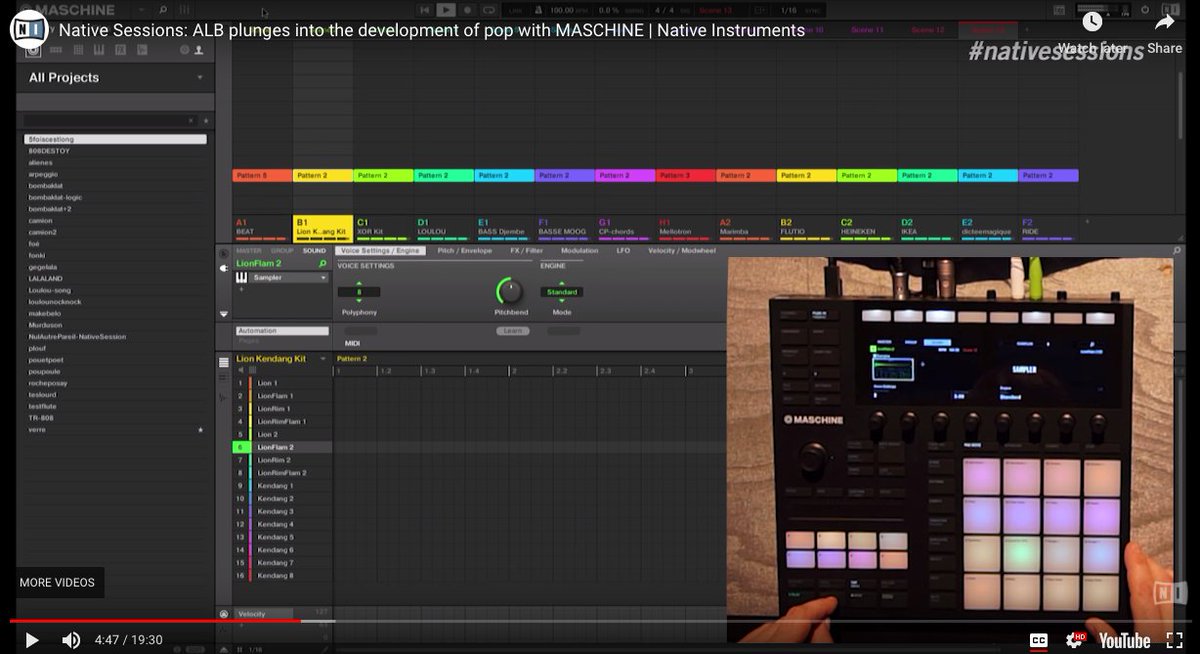This screenshot has height=654, width=1200.
Task: Select Pattern 5 orange clip
Action: (x=262, y=175)
